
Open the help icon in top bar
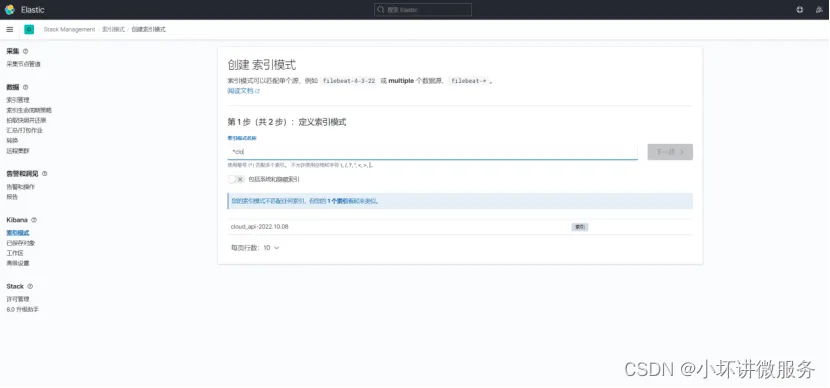pos(800,10)
